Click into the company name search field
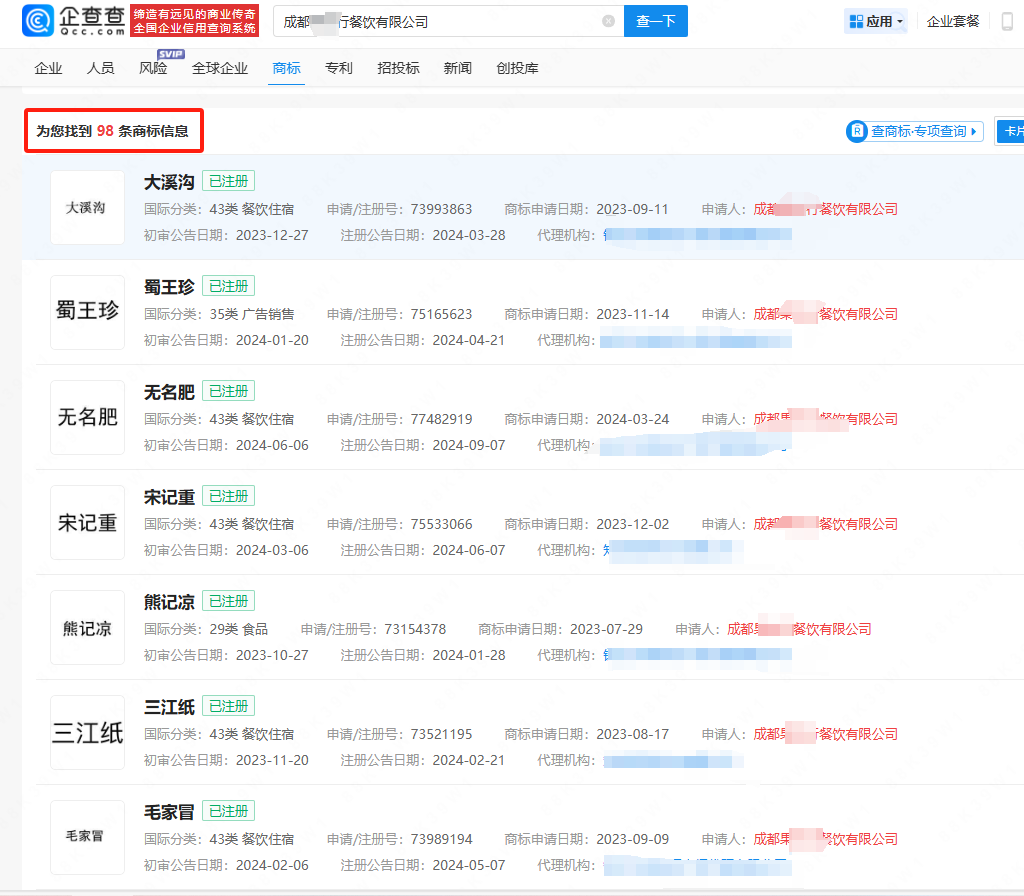This screenshot has height=896, width=1024. coord(440,21)
